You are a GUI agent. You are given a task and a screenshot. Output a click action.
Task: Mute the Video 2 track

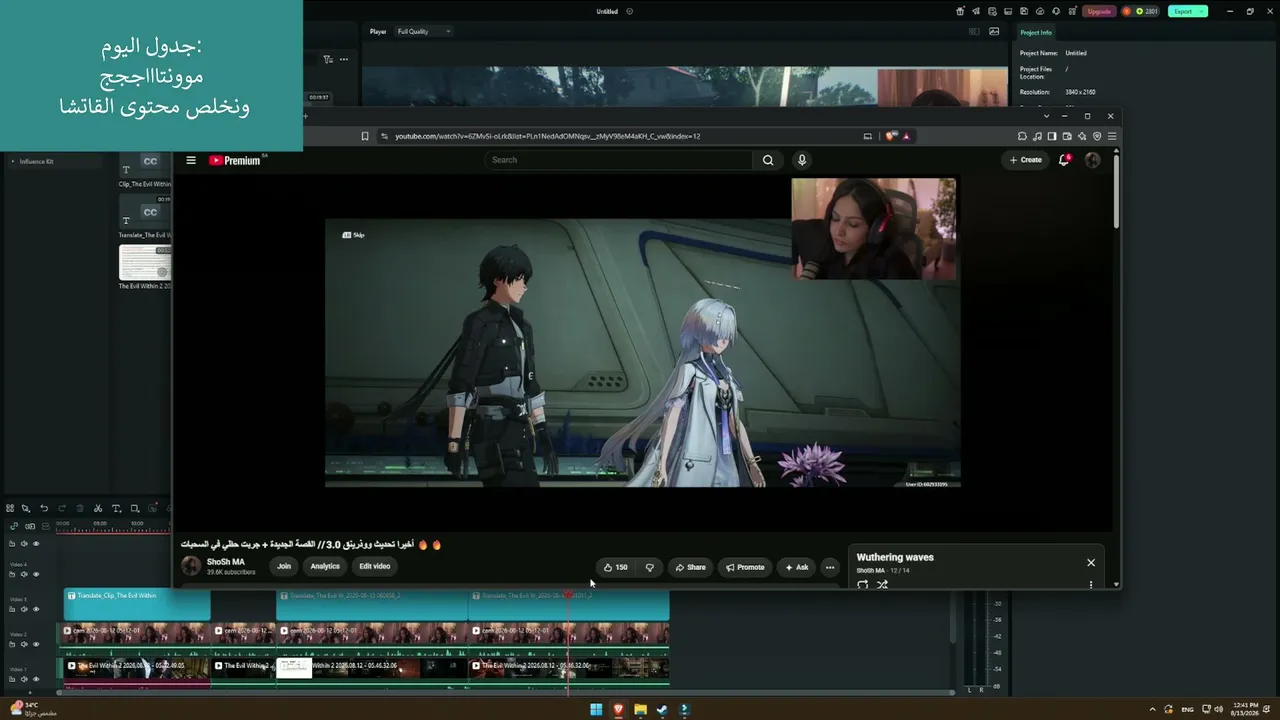24,644
